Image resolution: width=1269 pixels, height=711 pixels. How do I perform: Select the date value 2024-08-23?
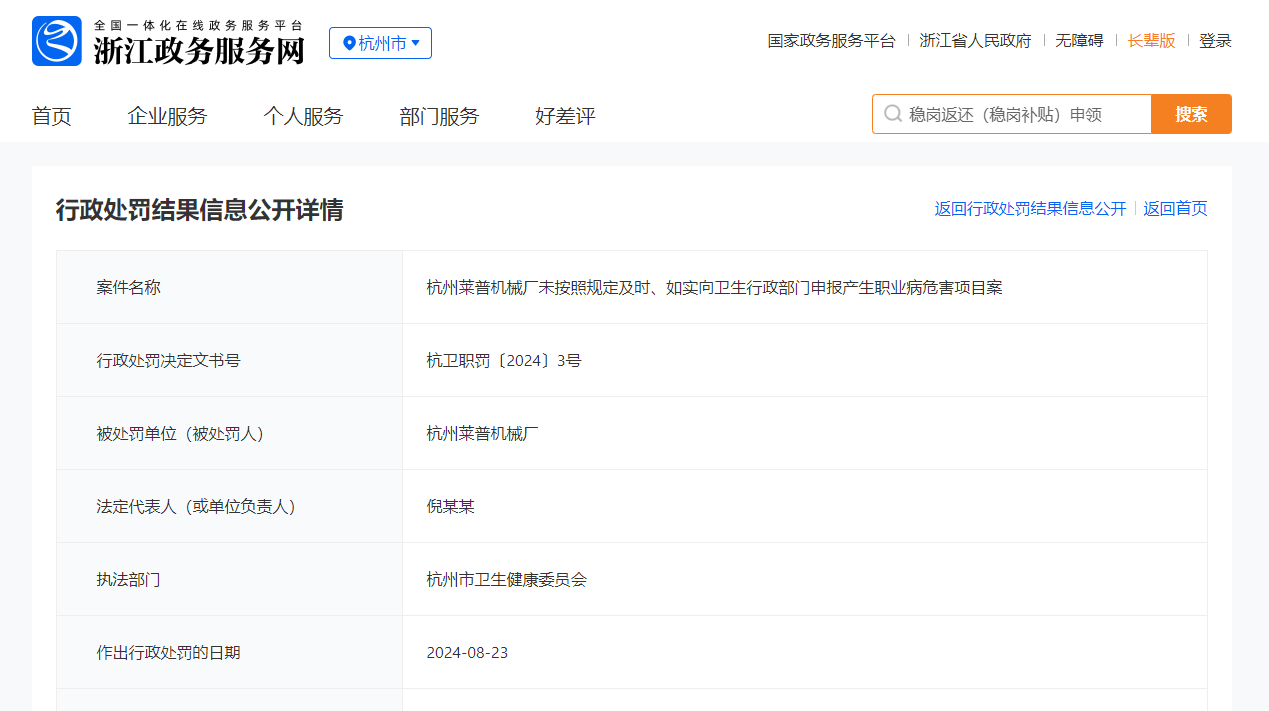pos(467,652)
